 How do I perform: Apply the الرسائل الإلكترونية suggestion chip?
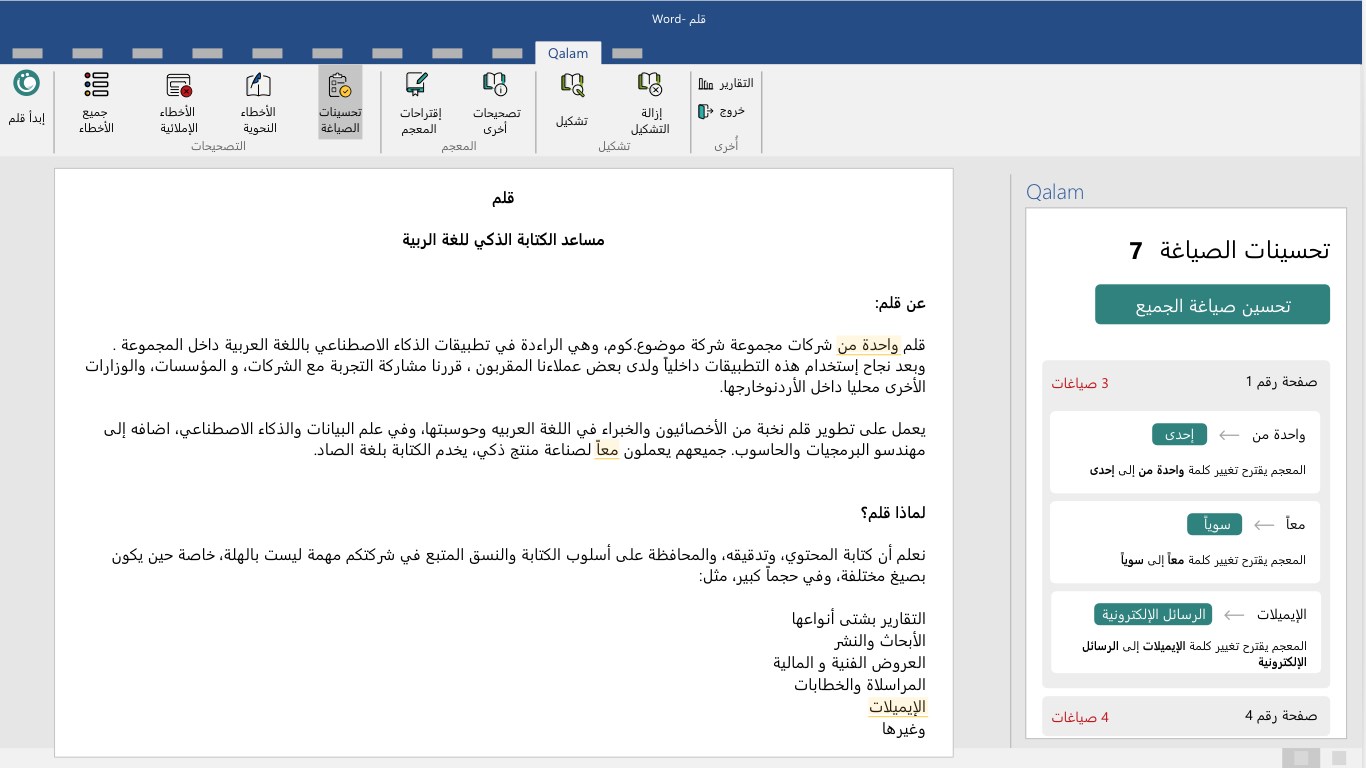tap(1153, 614)
